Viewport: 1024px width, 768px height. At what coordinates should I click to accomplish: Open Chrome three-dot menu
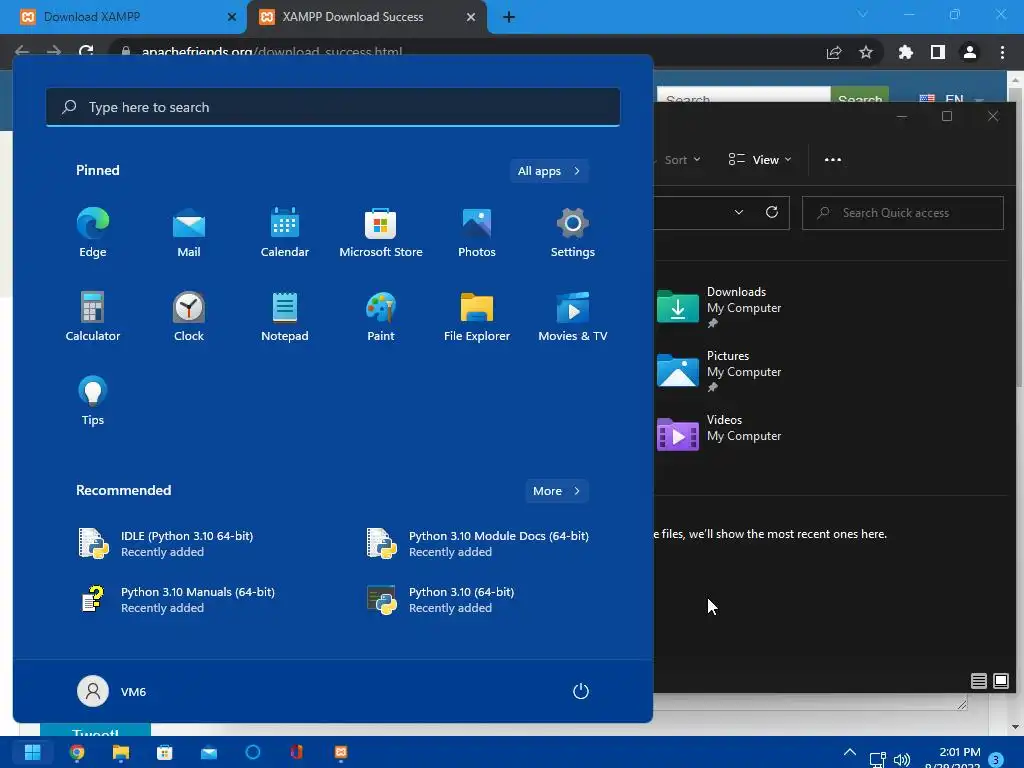point(1002,52)
